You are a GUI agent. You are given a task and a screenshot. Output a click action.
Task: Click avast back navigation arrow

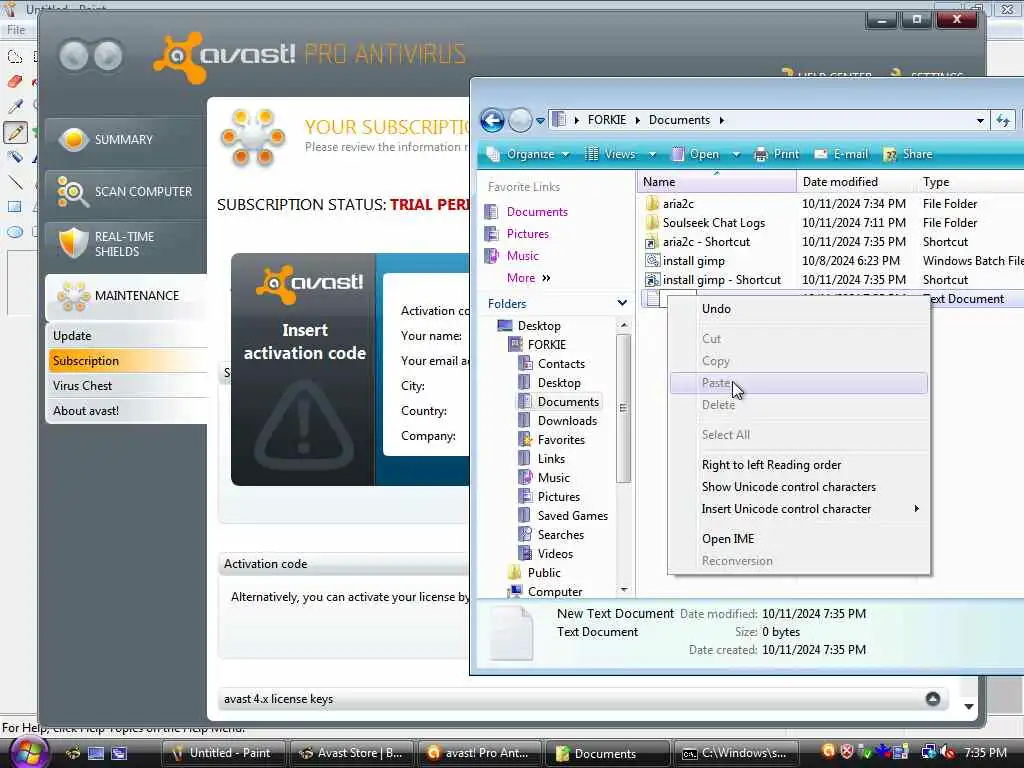click(x=73, y=56)
